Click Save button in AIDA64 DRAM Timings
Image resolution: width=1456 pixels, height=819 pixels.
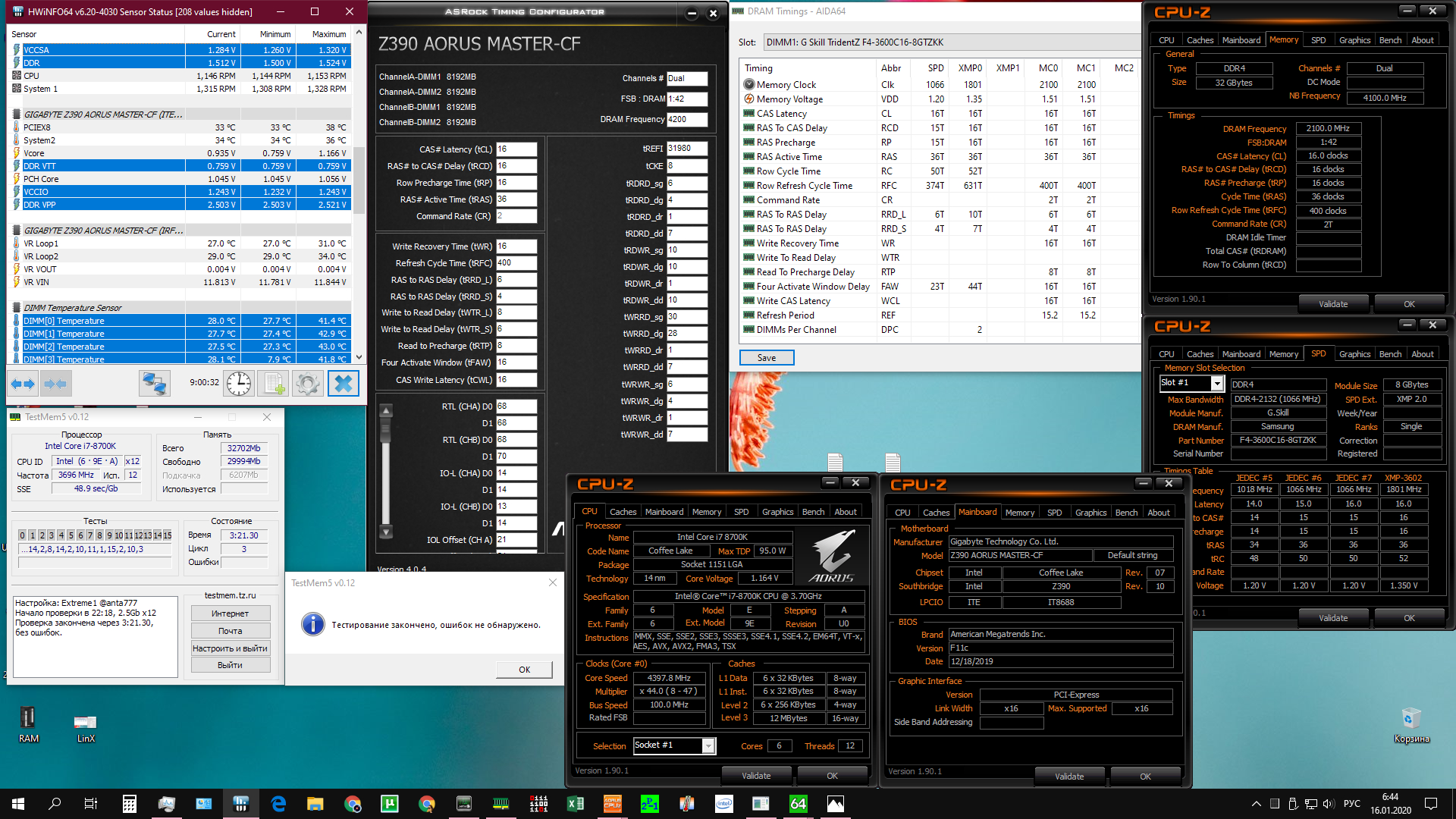(766, 358)
